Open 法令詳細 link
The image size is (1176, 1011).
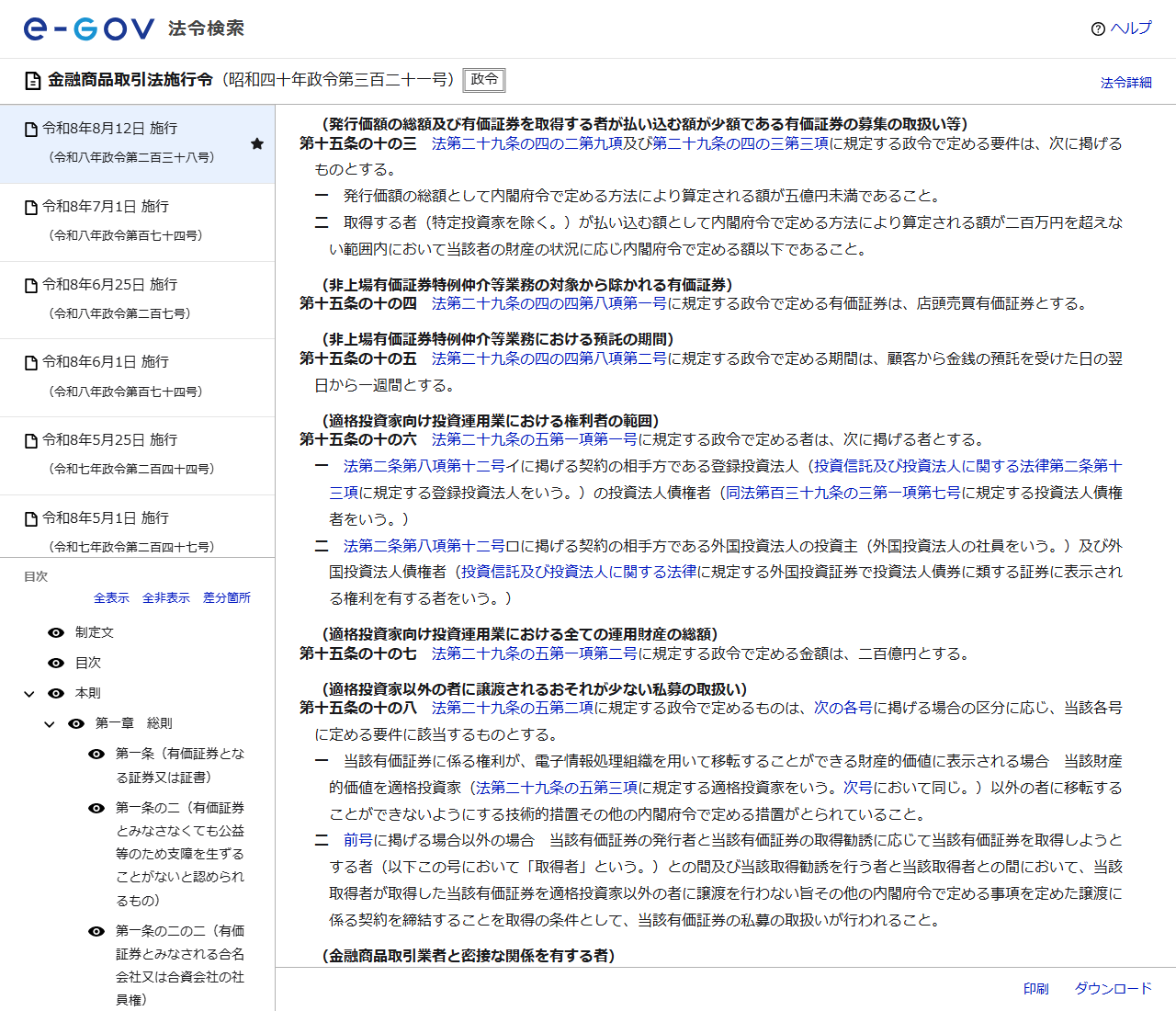click(1126, 83)
